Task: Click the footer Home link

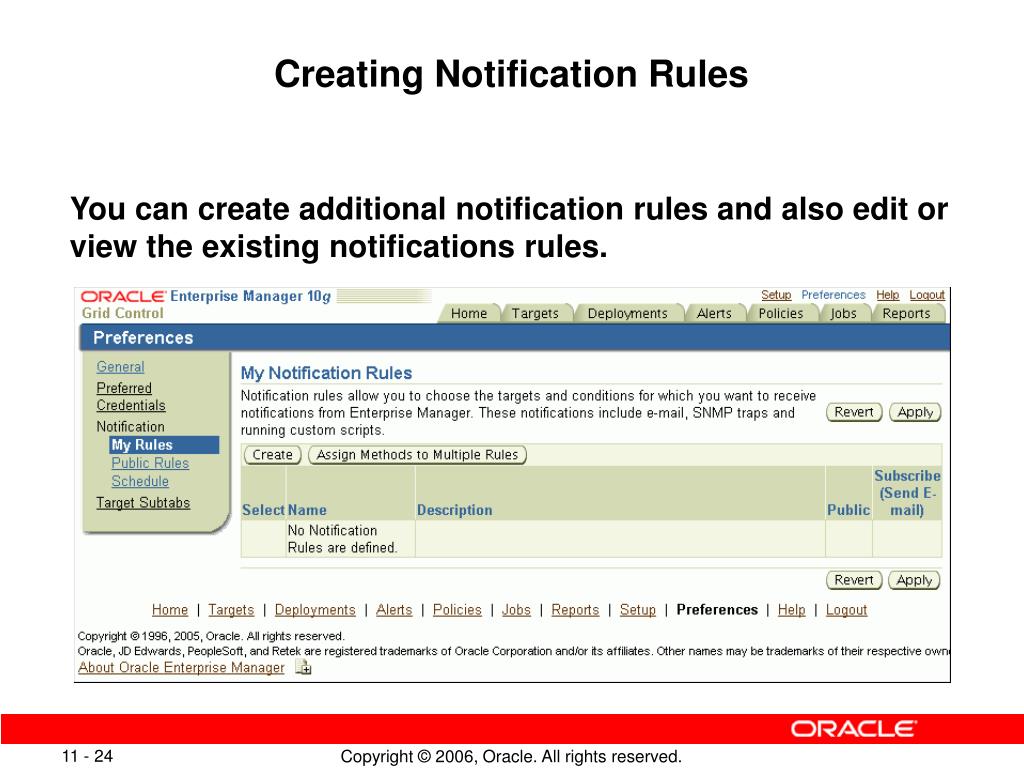Action: 170,610
